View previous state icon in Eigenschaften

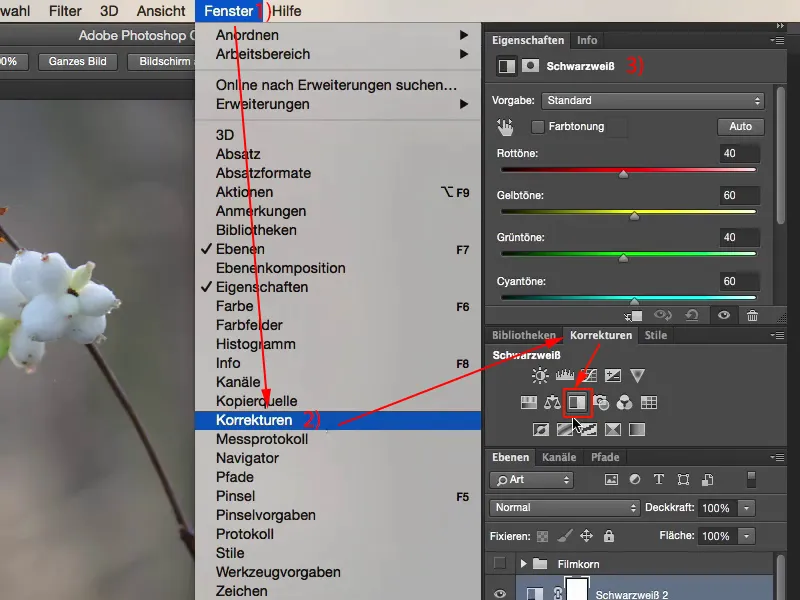coord(662,315)
